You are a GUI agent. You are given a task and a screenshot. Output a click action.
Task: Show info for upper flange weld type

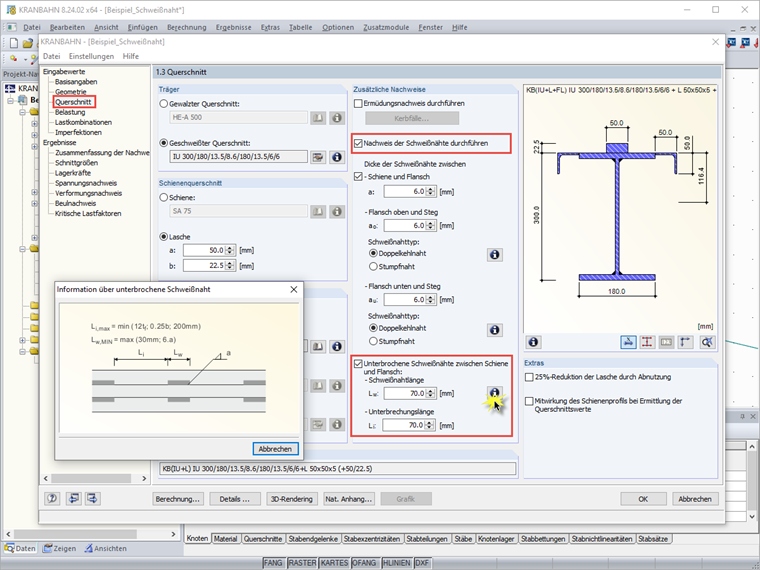point(494,255)
